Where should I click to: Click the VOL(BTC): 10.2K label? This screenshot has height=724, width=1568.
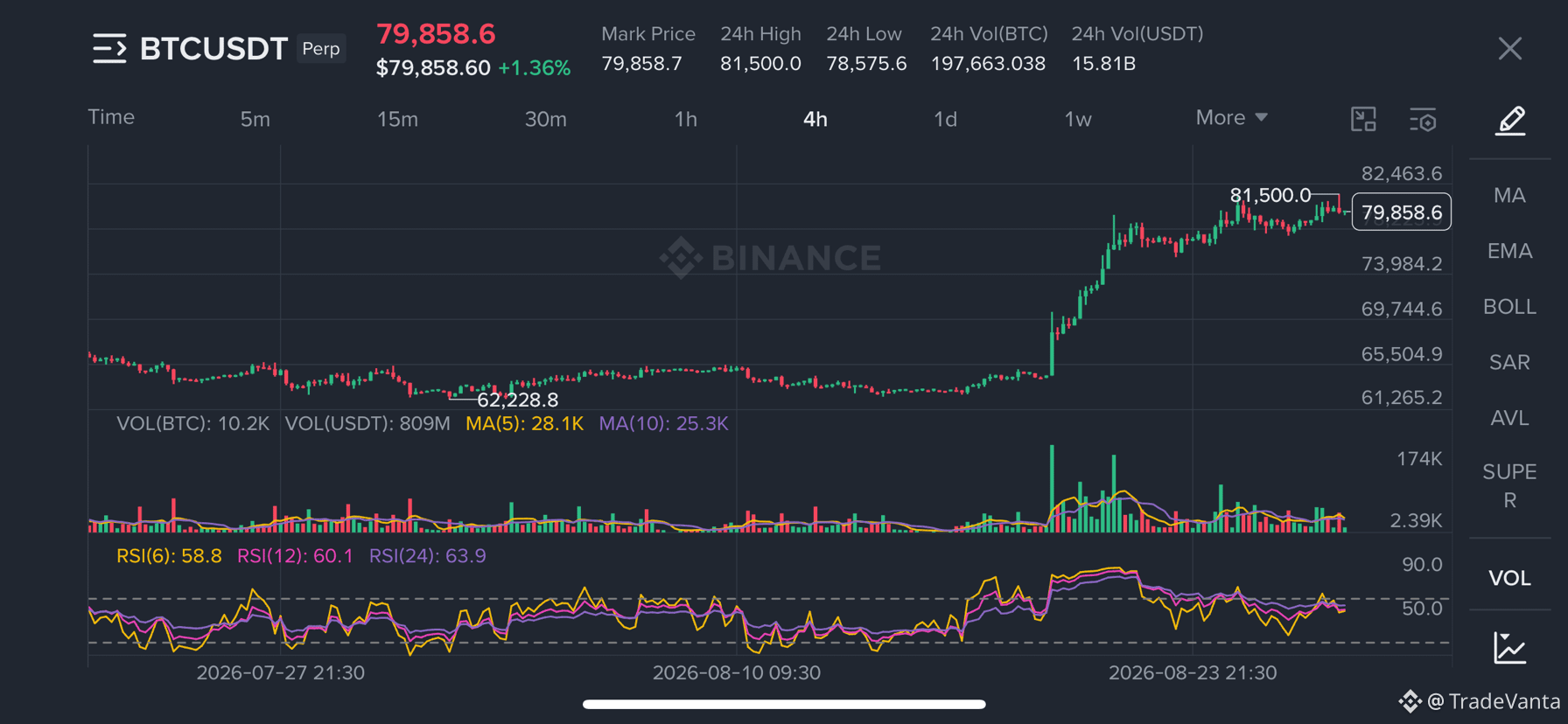(x=192, y=424)
